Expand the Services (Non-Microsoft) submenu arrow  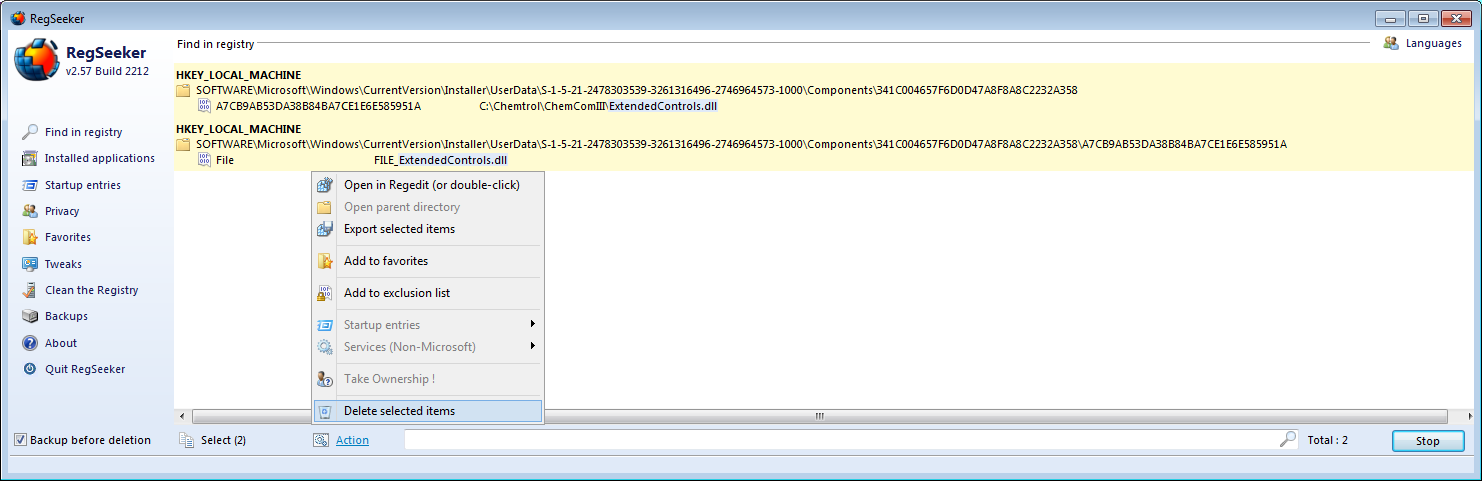(533, 346)
